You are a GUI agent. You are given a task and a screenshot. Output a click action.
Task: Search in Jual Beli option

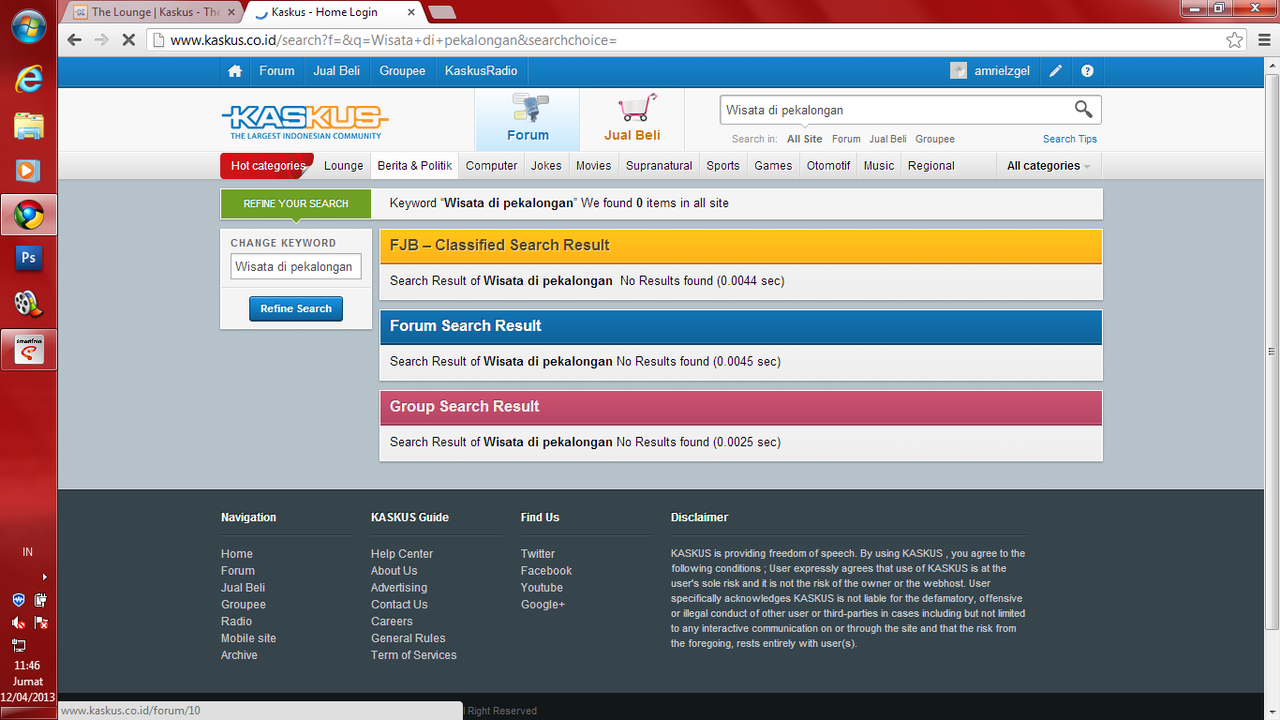pyautogui.click(x=888, y=139)
